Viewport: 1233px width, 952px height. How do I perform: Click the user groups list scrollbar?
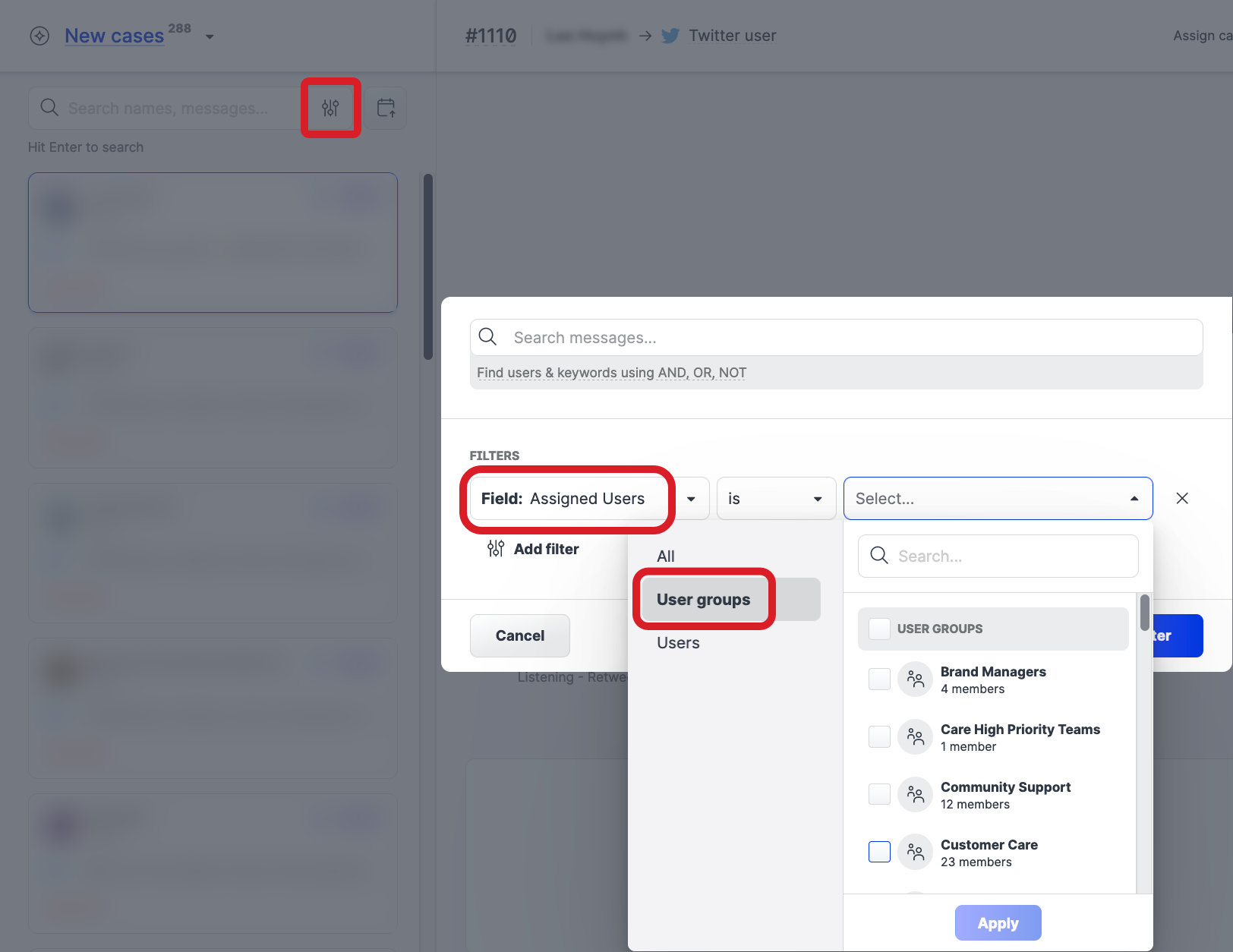pos(1144,613)
